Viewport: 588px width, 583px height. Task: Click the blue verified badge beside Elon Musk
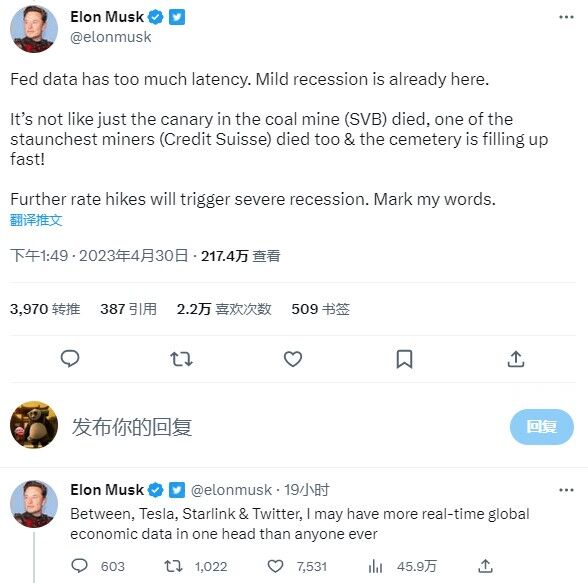(156, 17)
